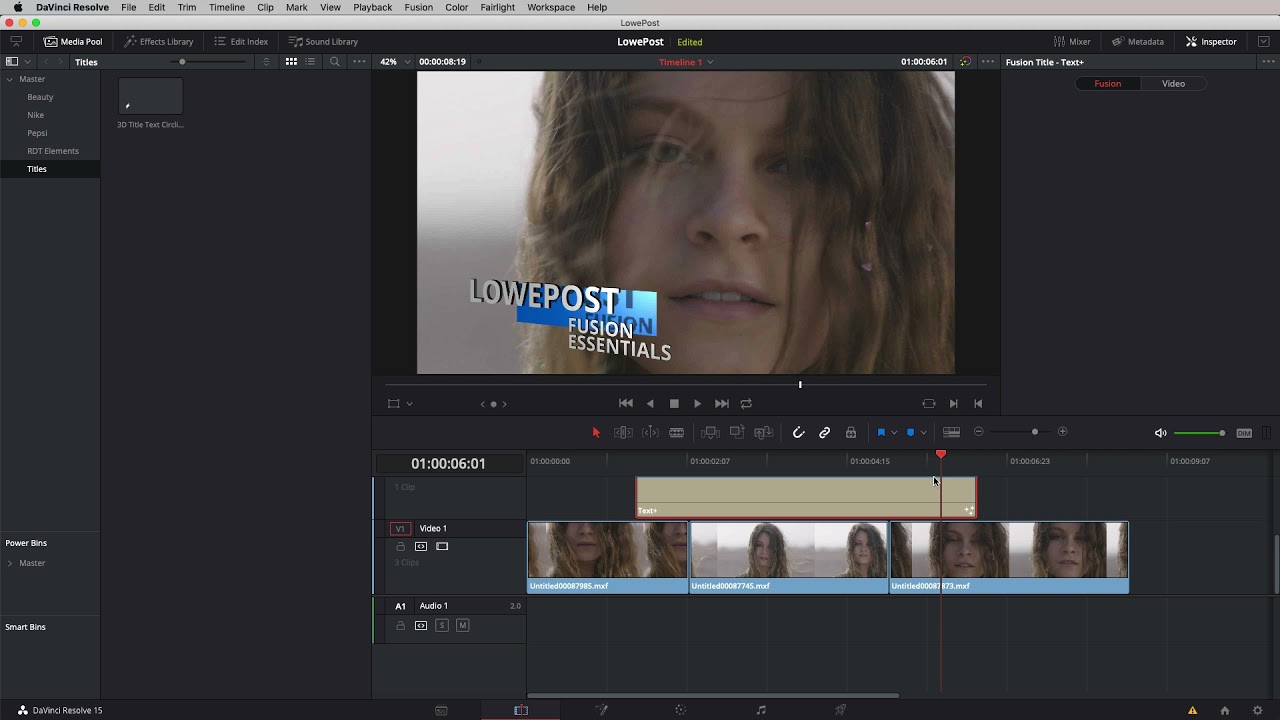
Task: Select the Blade Edit Mode tool
Action: (x=677, y=432)
